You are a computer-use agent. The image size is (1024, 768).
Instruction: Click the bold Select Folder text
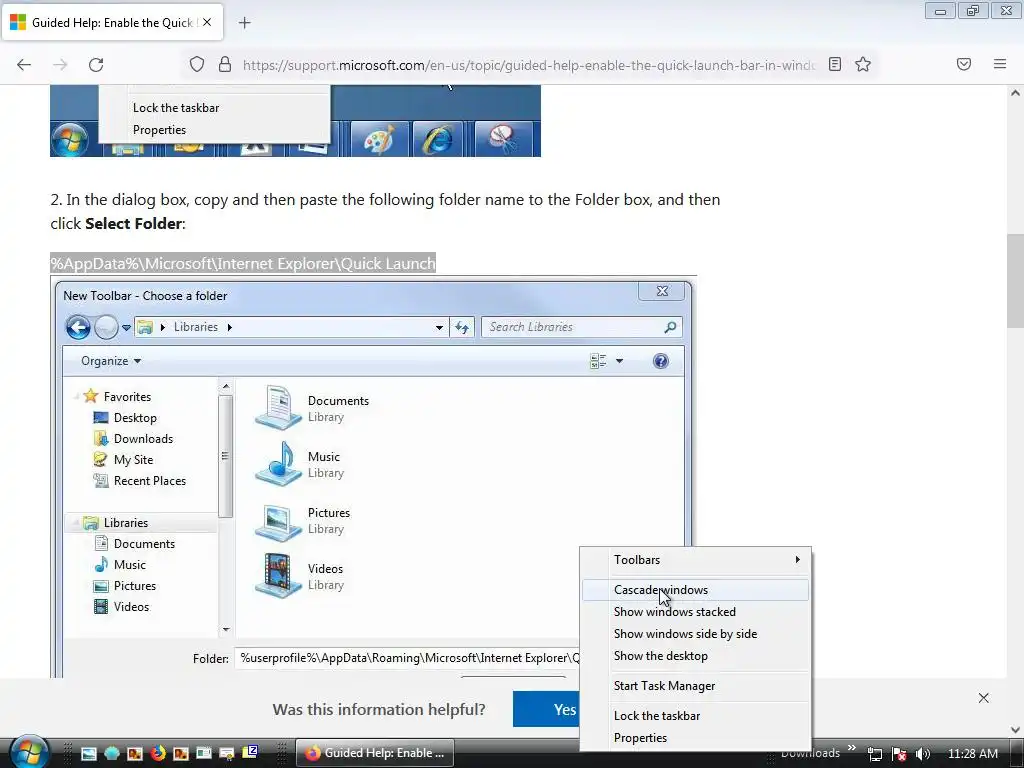point(133,223)
